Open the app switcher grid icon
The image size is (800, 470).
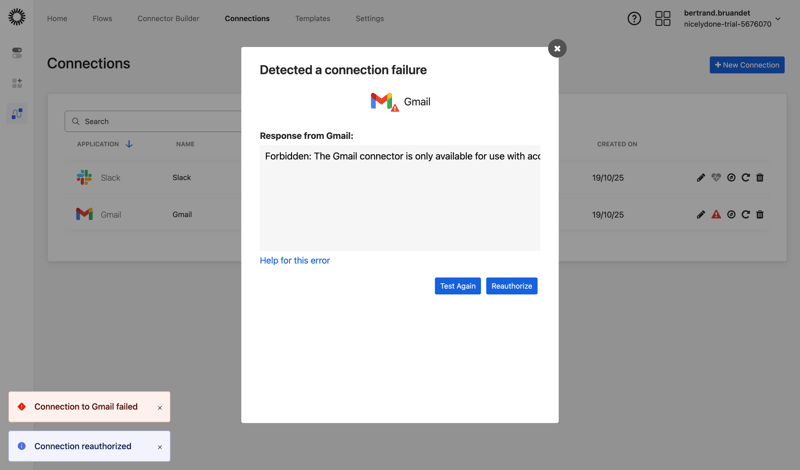tap(663, 19)
